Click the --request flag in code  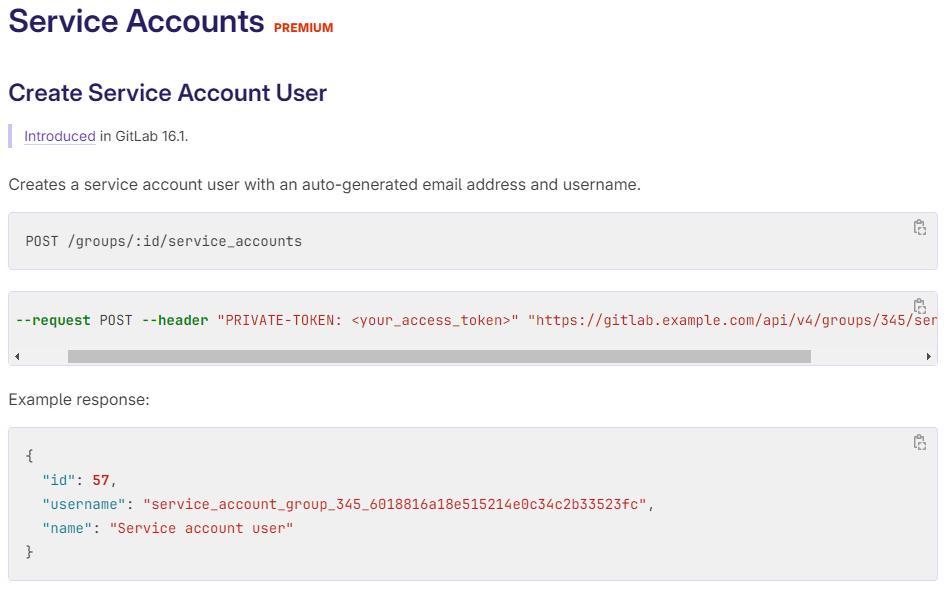coord(53,320)
